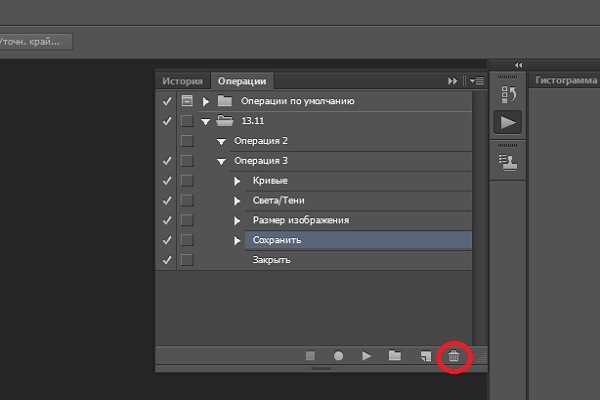Toggle checkmark for the Закрыть step
Viewport: 600px width, 400px height.
point(166,260)
